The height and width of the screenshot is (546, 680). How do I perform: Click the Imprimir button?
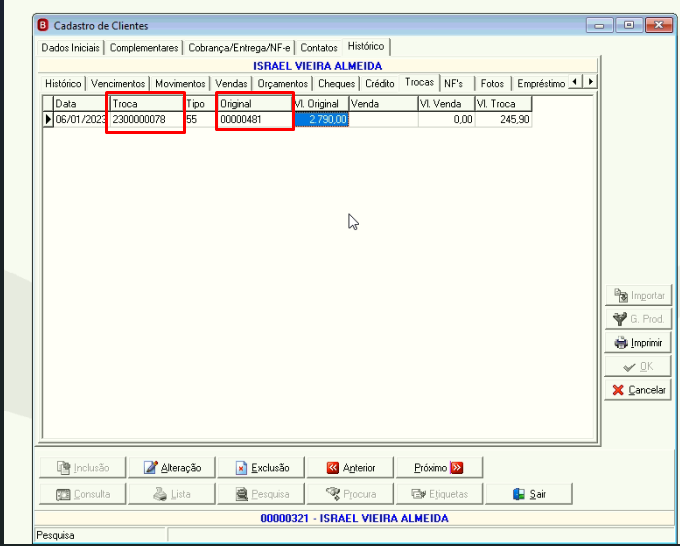pyautogui.click(x=638, y=343)
